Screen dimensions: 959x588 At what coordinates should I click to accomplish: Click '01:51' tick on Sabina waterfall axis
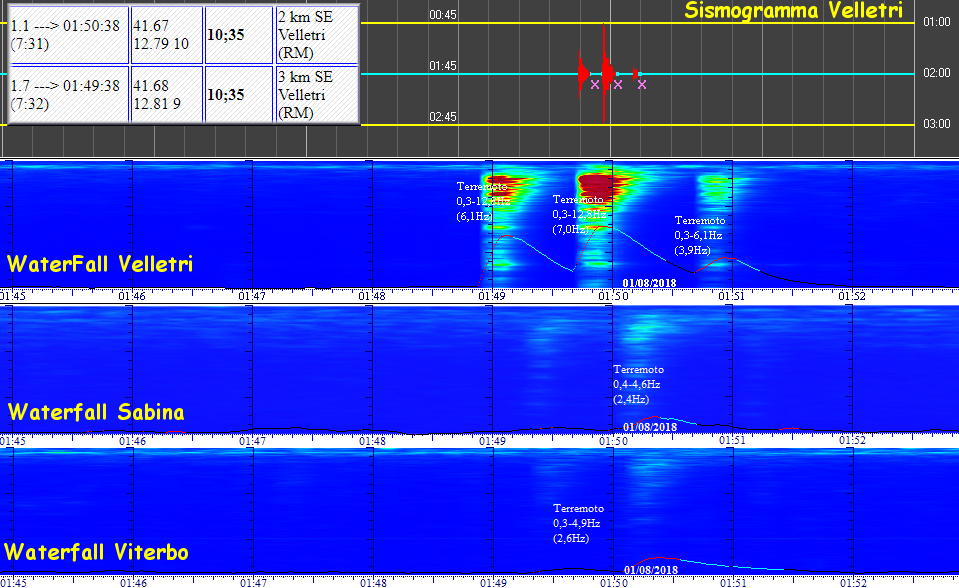[x=731, y=441]
